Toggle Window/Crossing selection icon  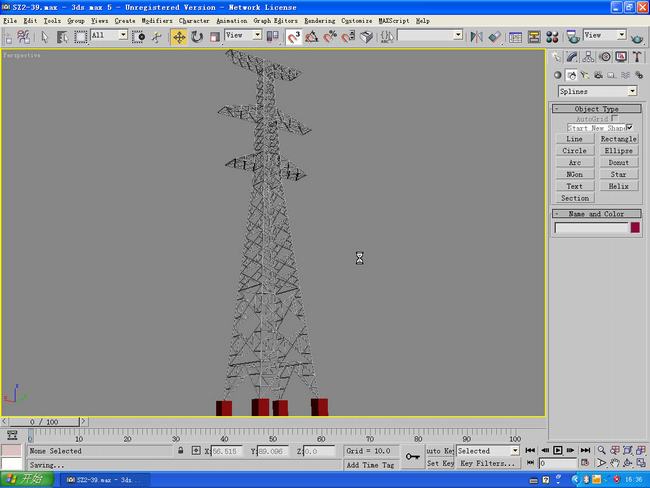(x=138, y=37)
